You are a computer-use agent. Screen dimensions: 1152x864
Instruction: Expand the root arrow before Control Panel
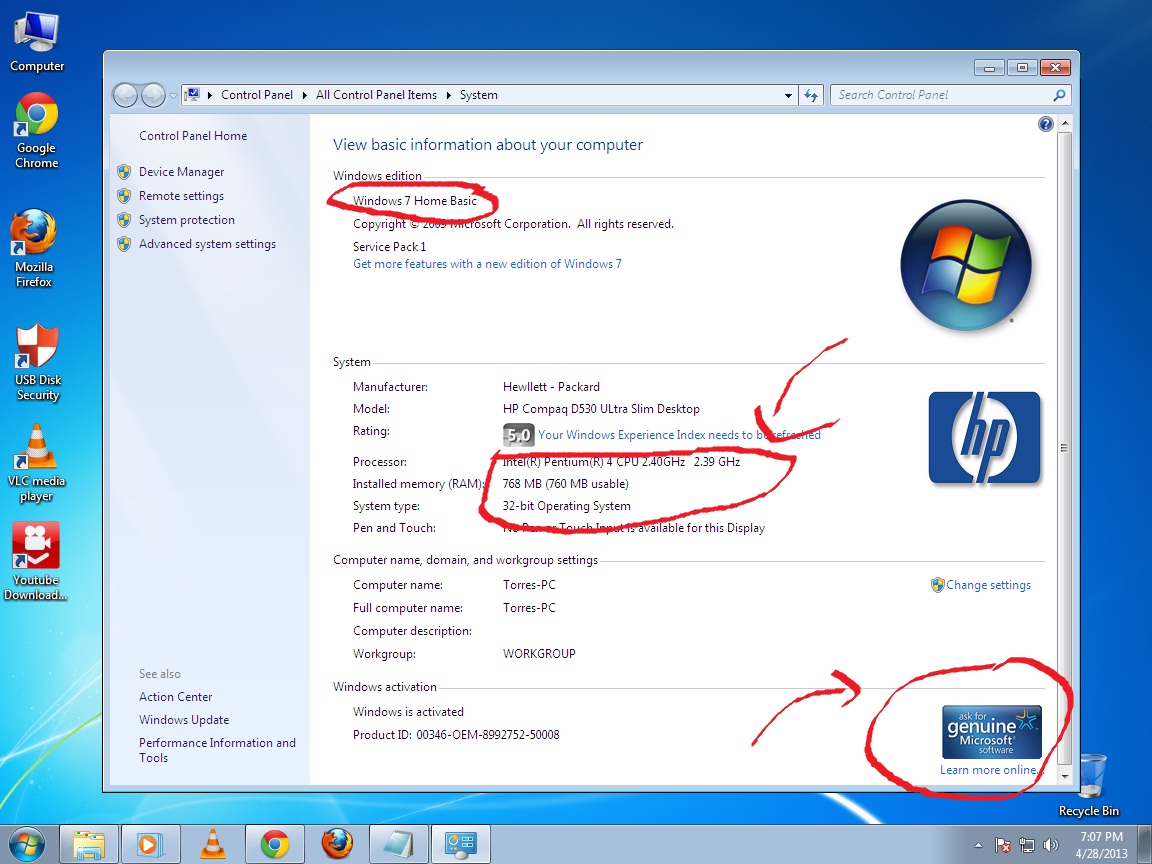[209, 96]
